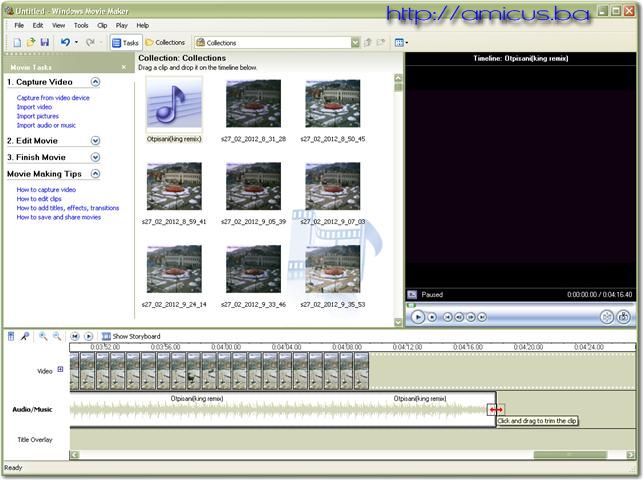Click collection scrollbar down arrow
Screen dimensions: 643x480
398,322
